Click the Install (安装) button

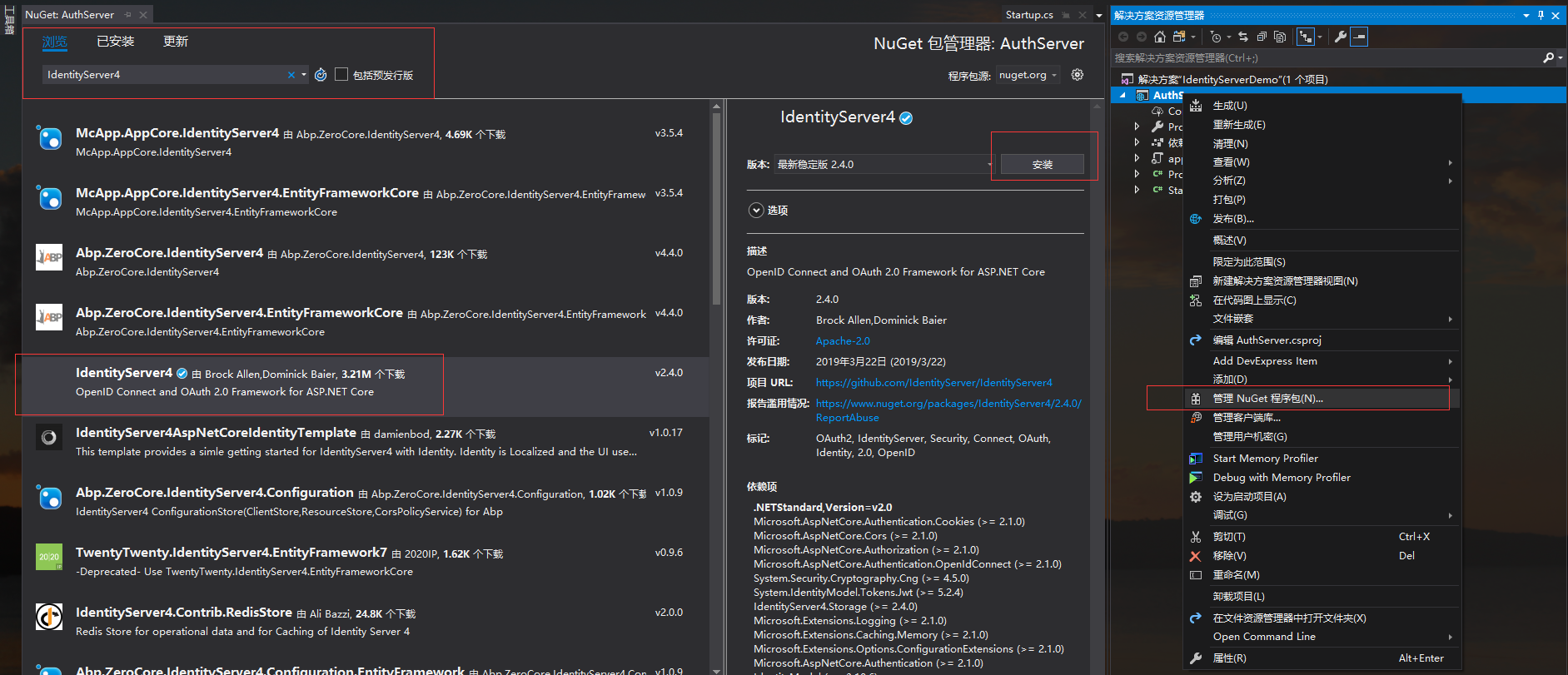pyautogui.click(x=1043, y=165)
